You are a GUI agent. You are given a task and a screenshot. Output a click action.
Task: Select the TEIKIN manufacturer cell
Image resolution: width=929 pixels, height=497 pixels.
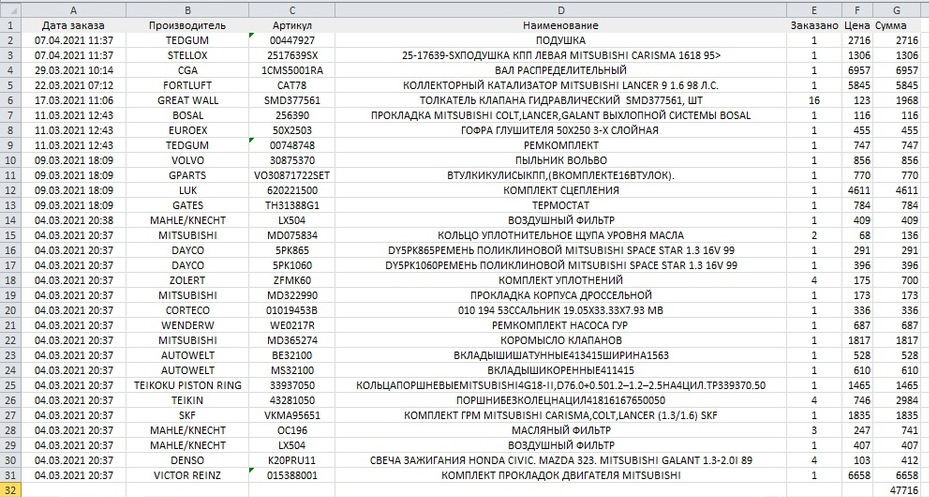pyautogui.click(x=187, y=400)
